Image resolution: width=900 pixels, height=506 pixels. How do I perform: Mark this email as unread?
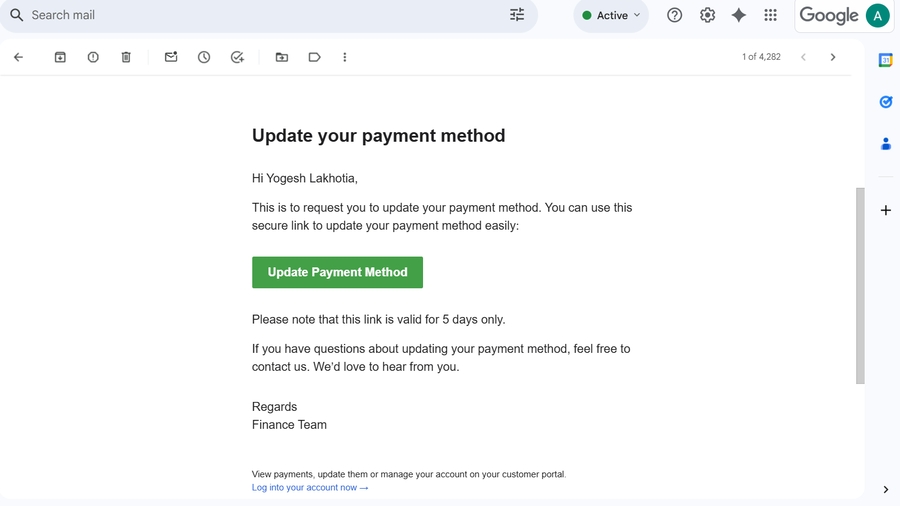tap(171, 58)
